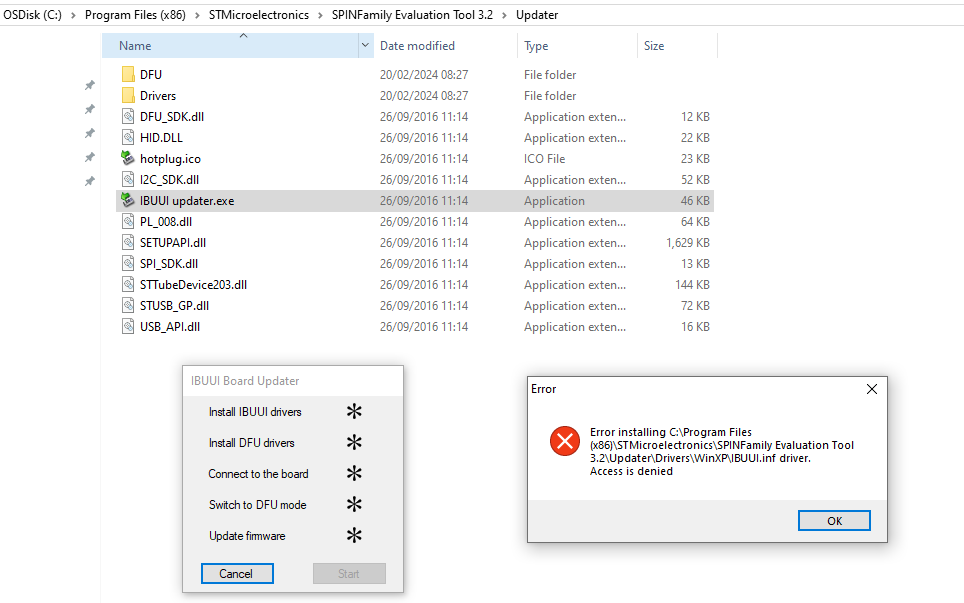This screenshot has width=964, height=603.
Task: Click the Drivers folder icon
Action: point(128,95)
